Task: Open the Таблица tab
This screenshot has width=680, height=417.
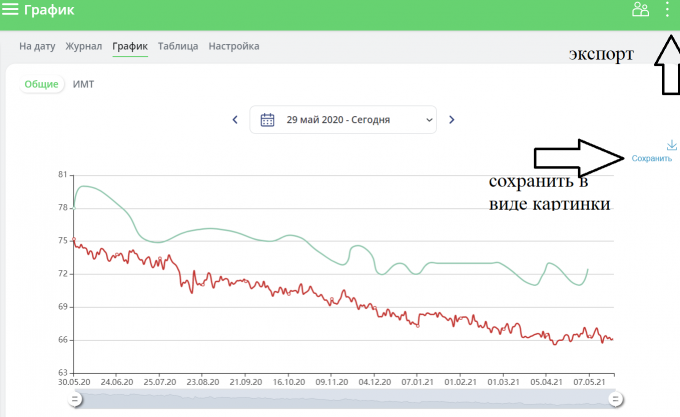Action: pos(178,46)
